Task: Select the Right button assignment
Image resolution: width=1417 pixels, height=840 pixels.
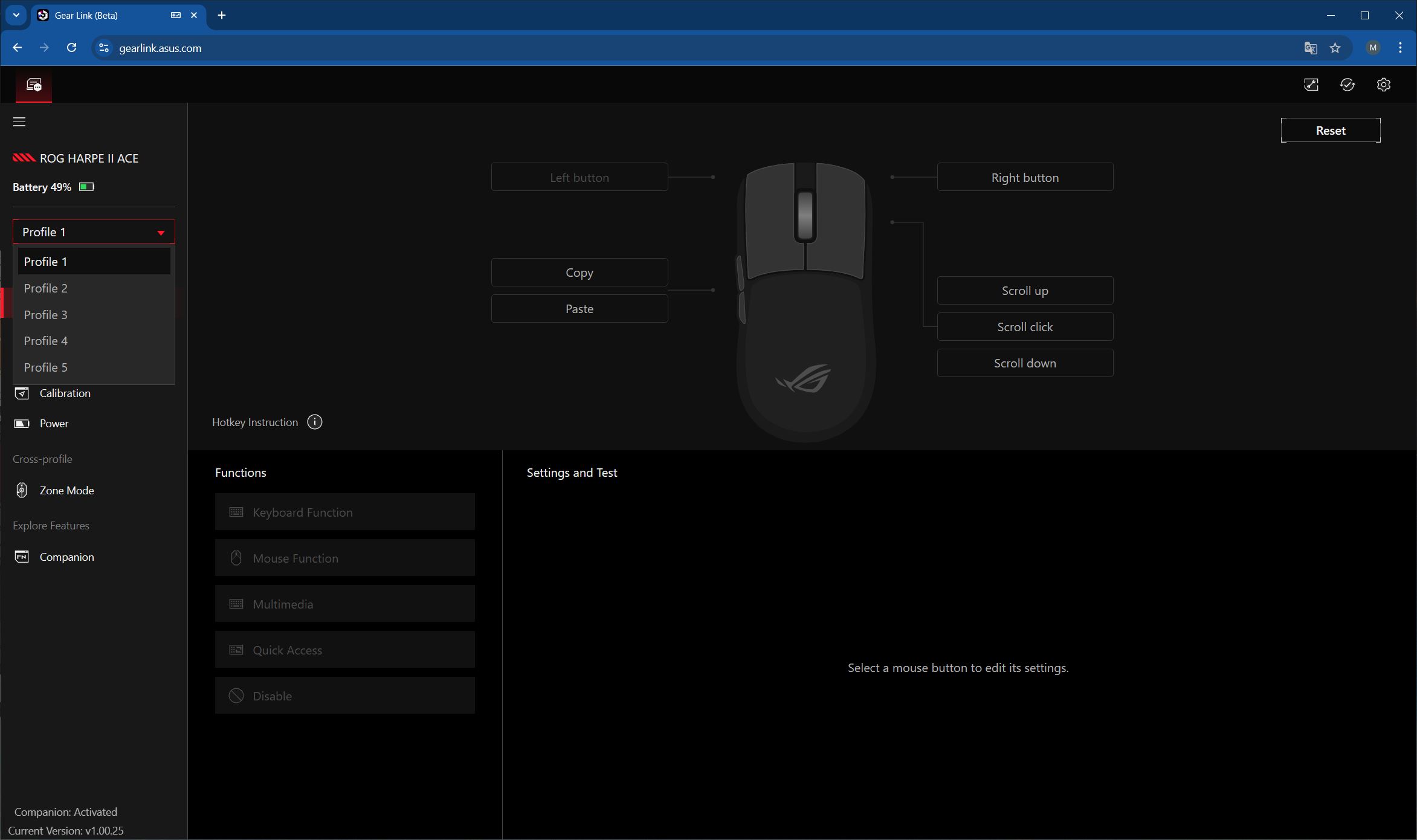Action: tap(1025, 177)
